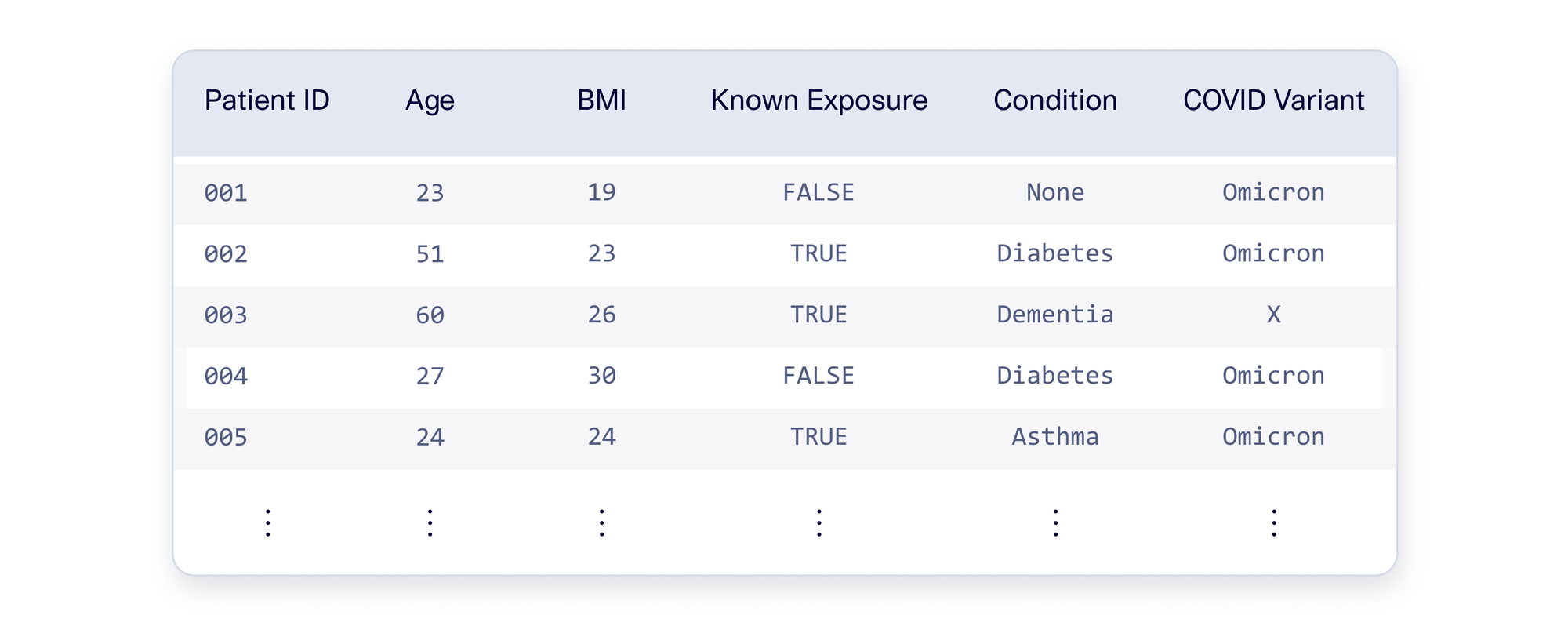Select the Dementia condition cell
Image resolution: width=1568 pixels, height=626 pixels.
point(1055,315)
